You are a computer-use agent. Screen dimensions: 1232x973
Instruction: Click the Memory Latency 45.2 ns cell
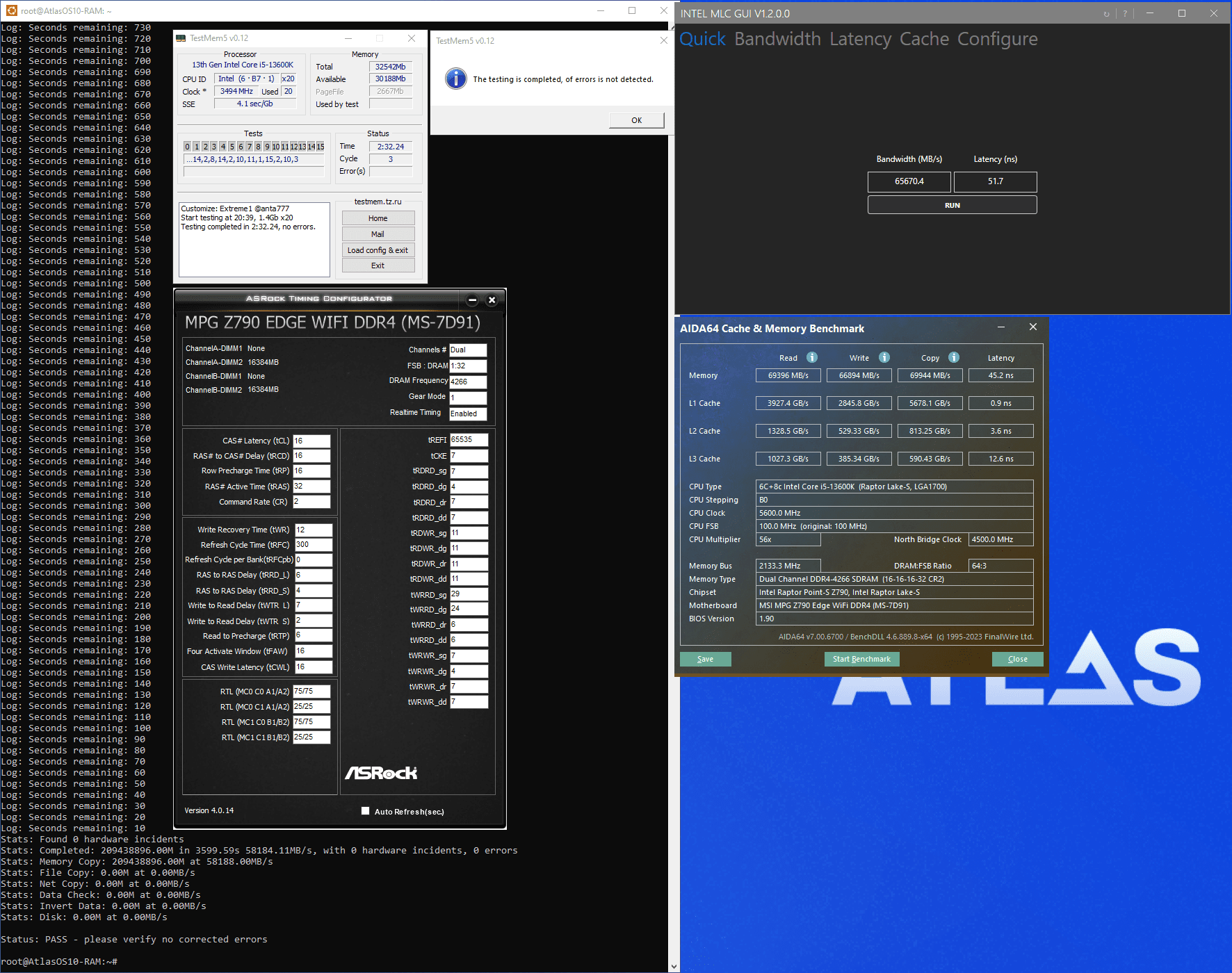tap(1000, 375)
